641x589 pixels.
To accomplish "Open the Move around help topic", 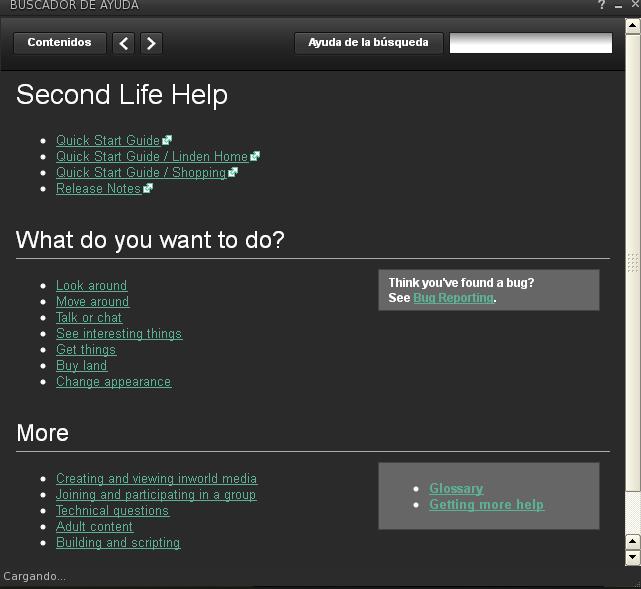I will (93, 301).
